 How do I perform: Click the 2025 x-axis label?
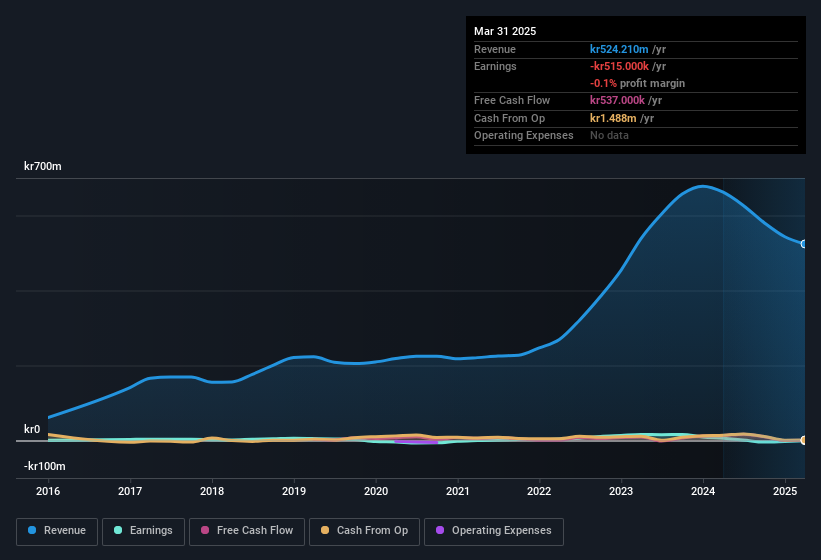tap(785, 491)
